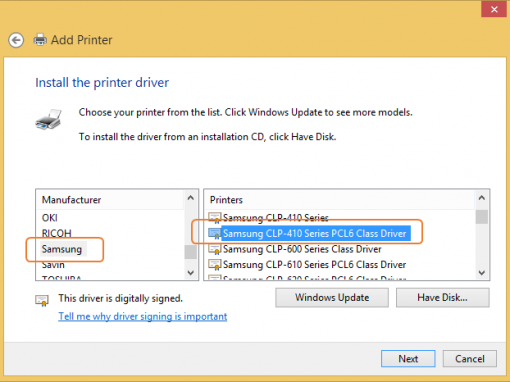The image size is (510, 382).
Task: Select Samsung CLP-610 Series PCL6 Class Driver
Action: (314, 264)
